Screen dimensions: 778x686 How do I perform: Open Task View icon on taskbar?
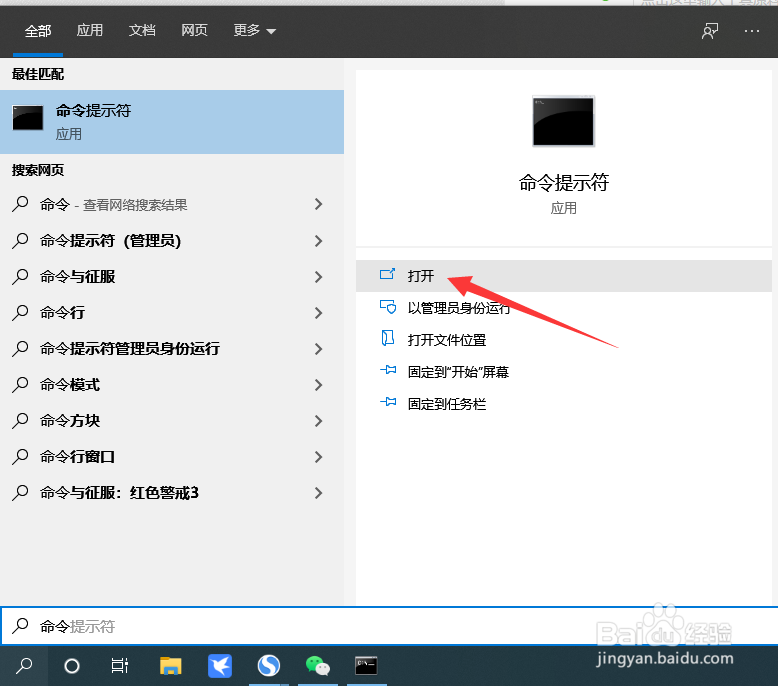[120, 666]
